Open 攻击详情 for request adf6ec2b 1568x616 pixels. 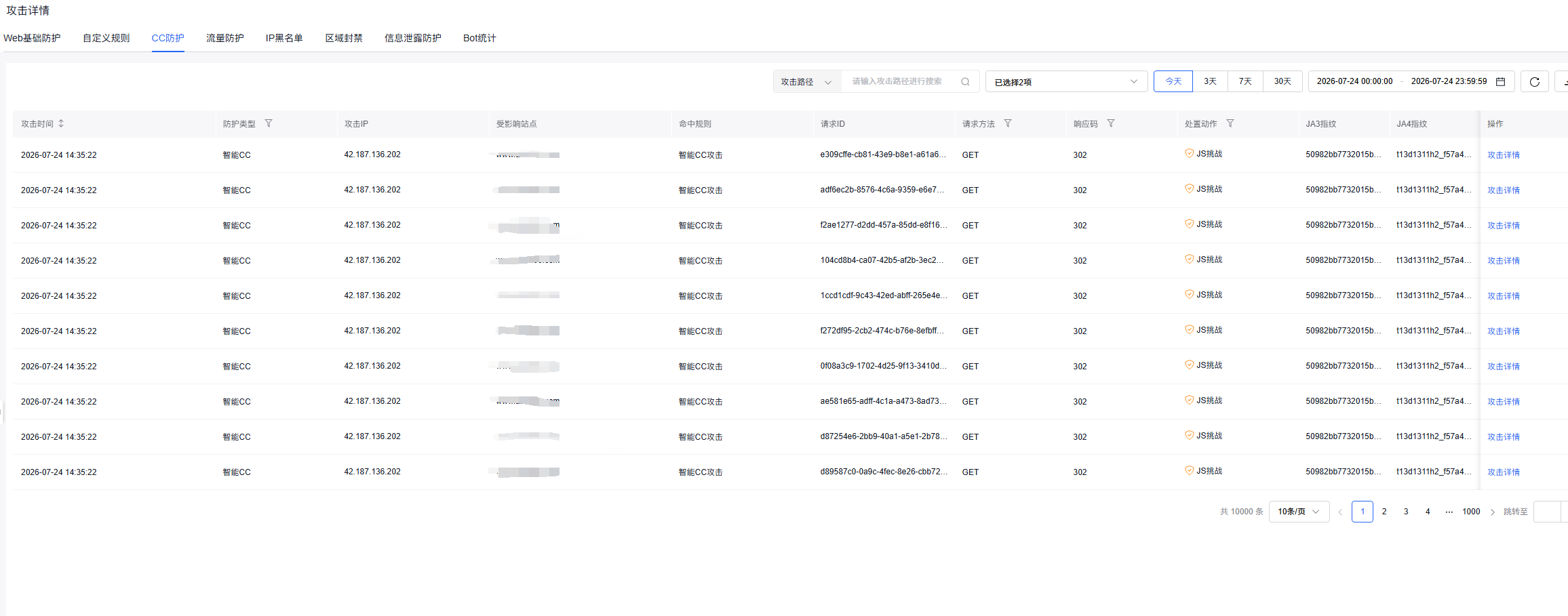[1504, 190]
